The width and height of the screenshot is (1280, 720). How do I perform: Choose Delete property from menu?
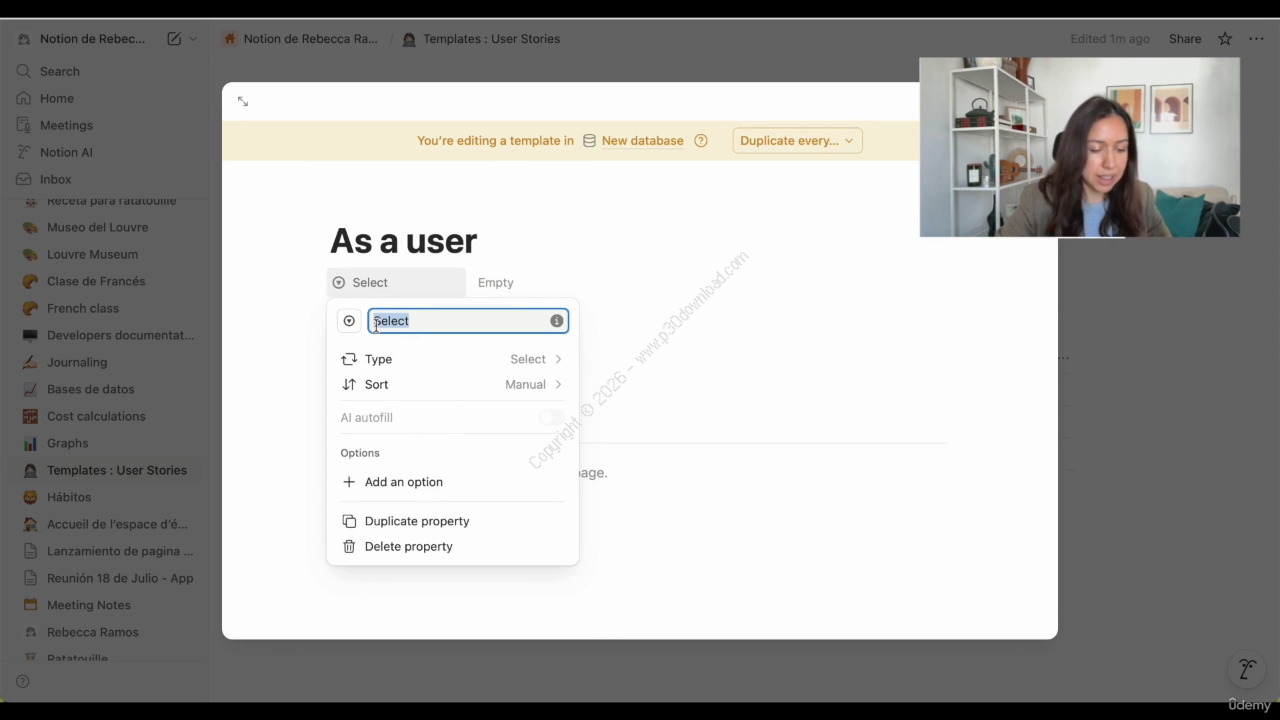tap(408, 546)
